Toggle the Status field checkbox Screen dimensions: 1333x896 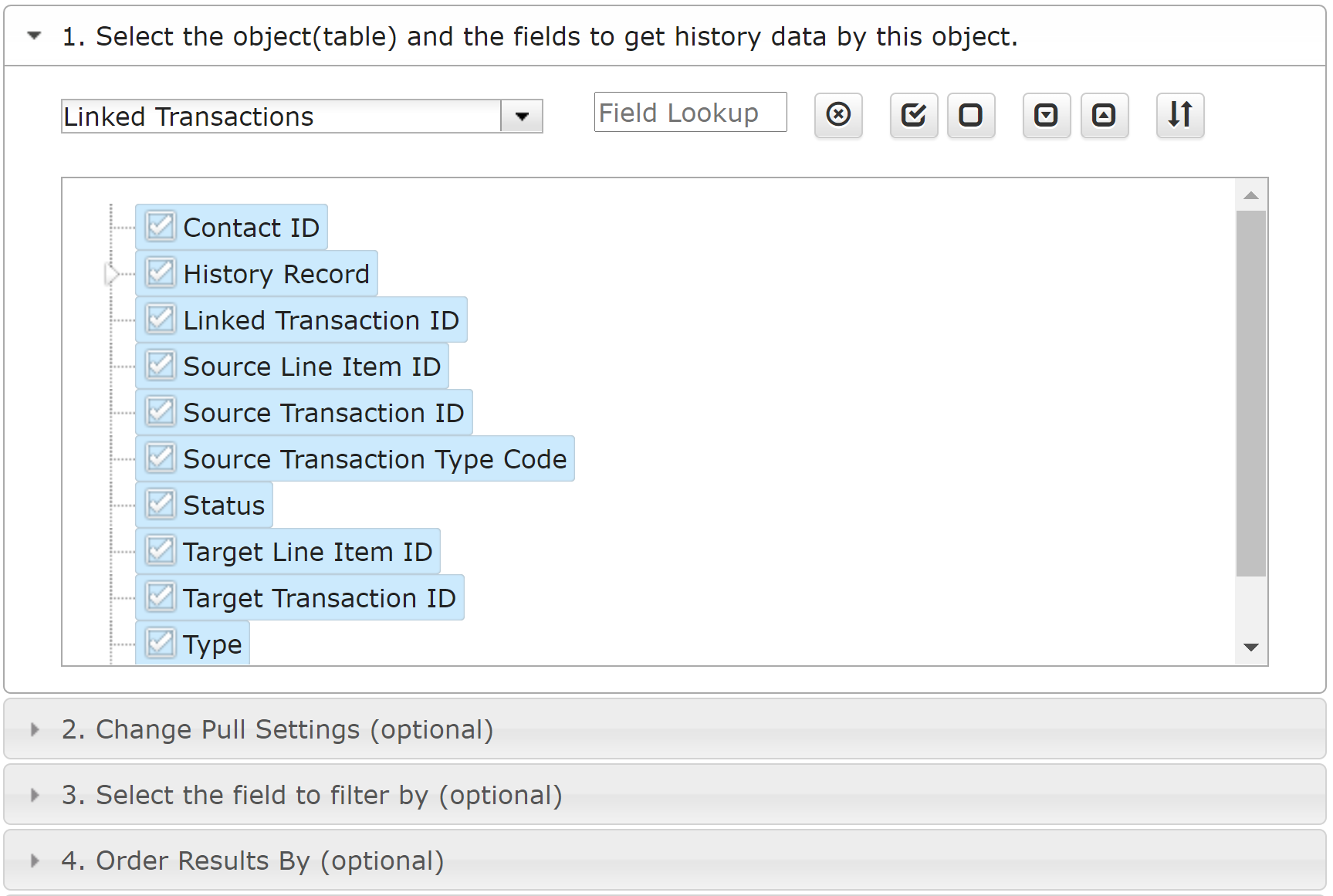[x=161, y=505]
